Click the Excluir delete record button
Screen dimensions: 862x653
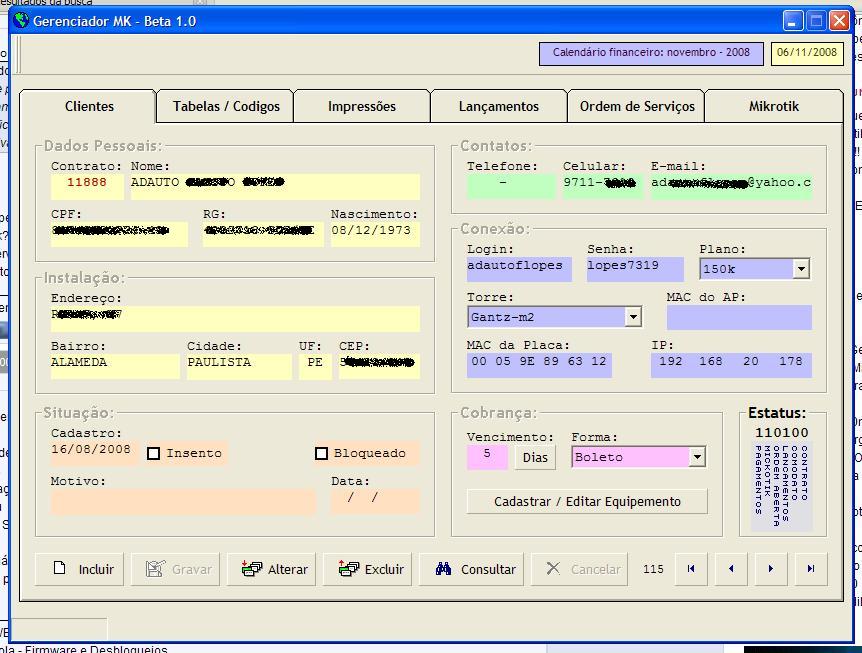371,569
